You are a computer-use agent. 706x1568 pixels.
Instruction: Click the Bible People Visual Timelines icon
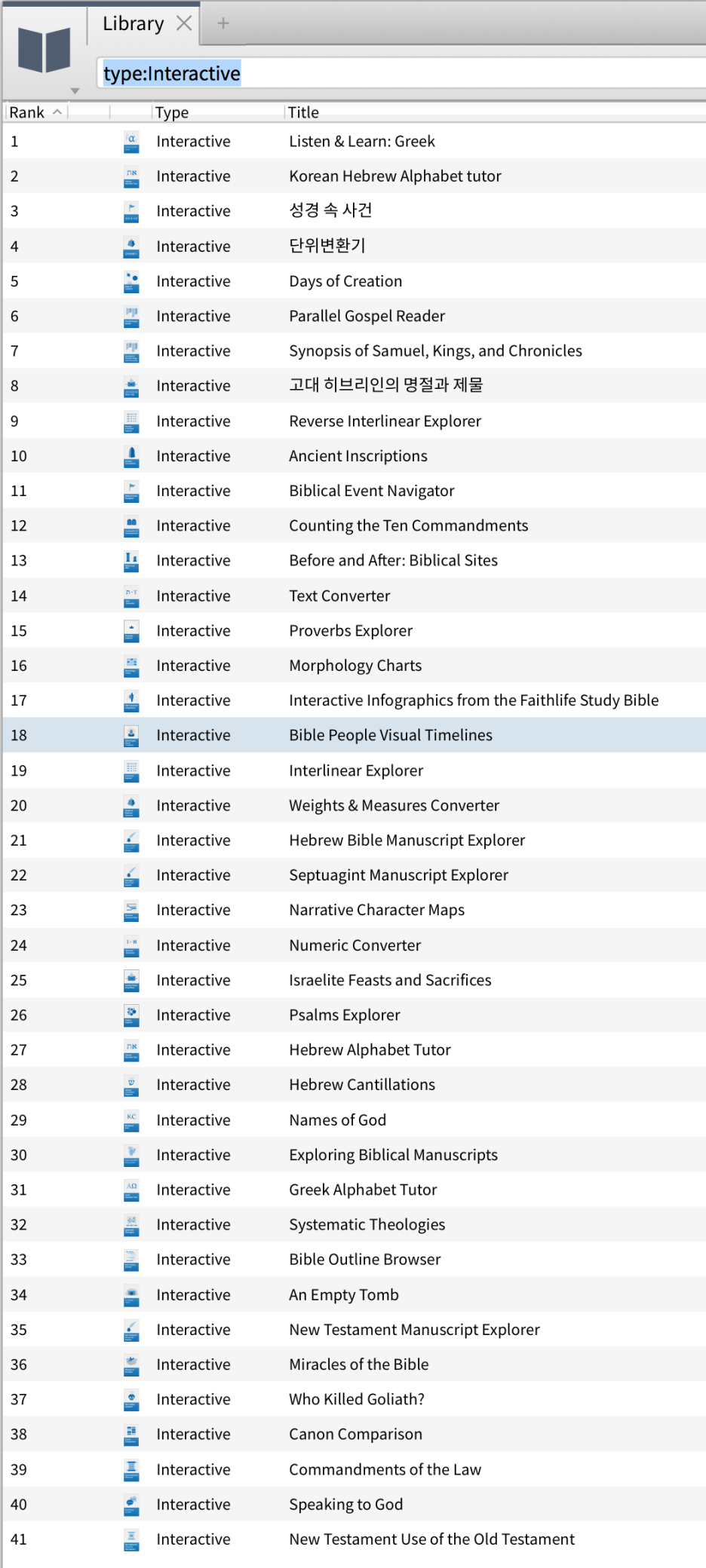131,735
